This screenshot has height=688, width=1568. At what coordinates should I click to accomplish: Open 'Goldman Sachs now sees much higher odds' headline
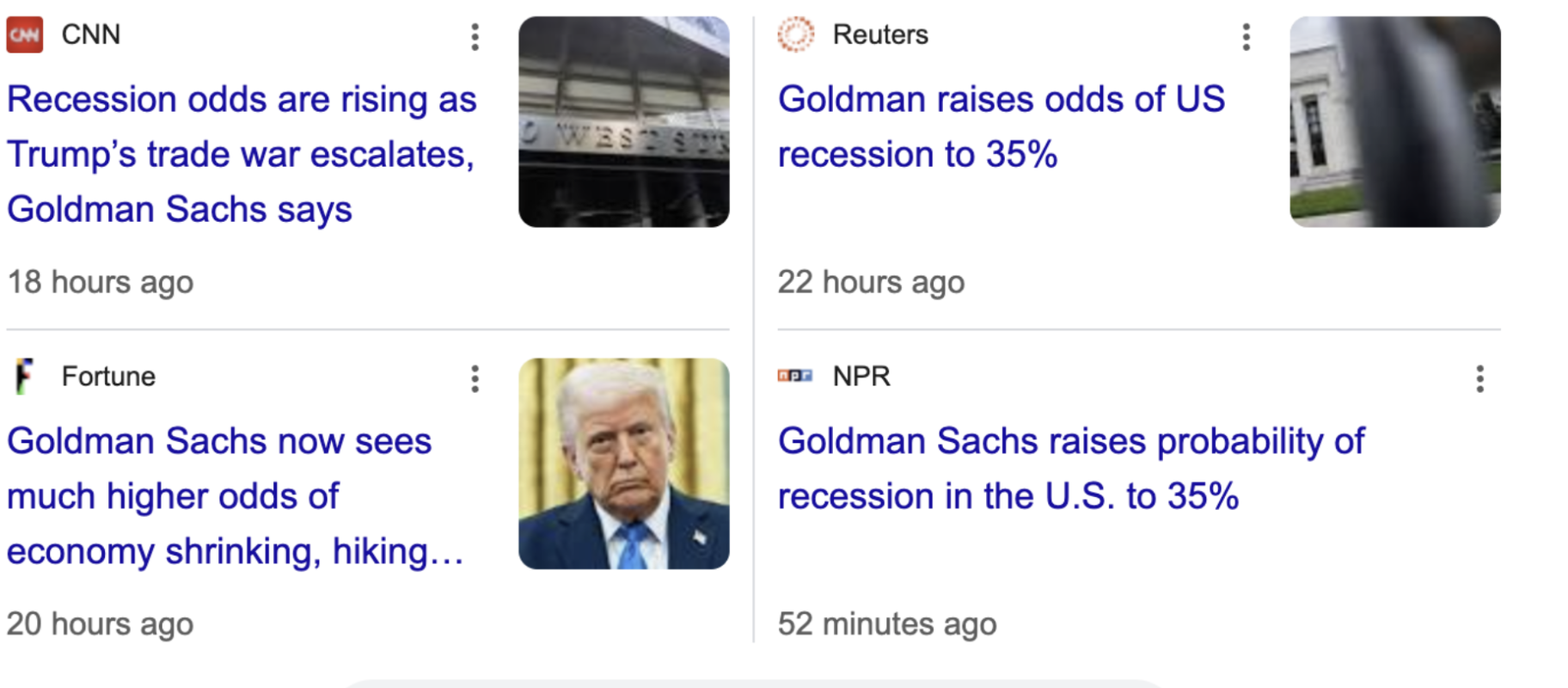tap(235, 496)
